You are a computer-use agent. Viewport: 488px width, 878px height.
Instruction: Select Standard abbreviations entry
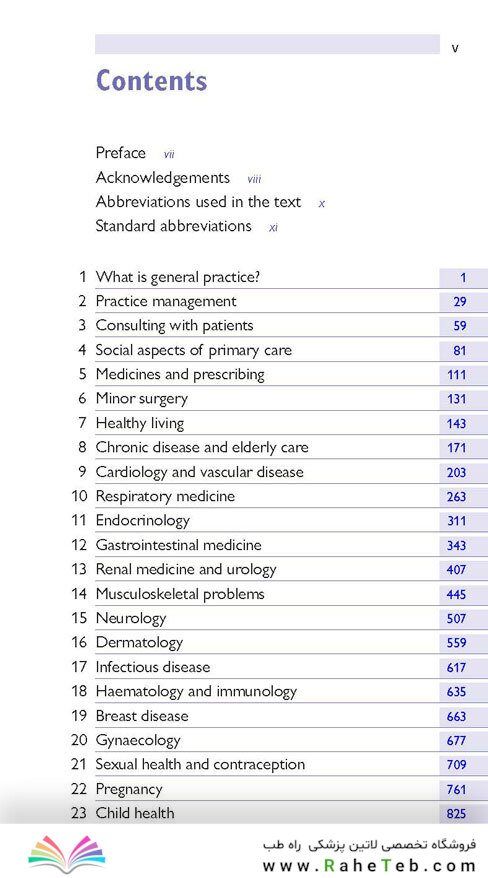point(173,226)
